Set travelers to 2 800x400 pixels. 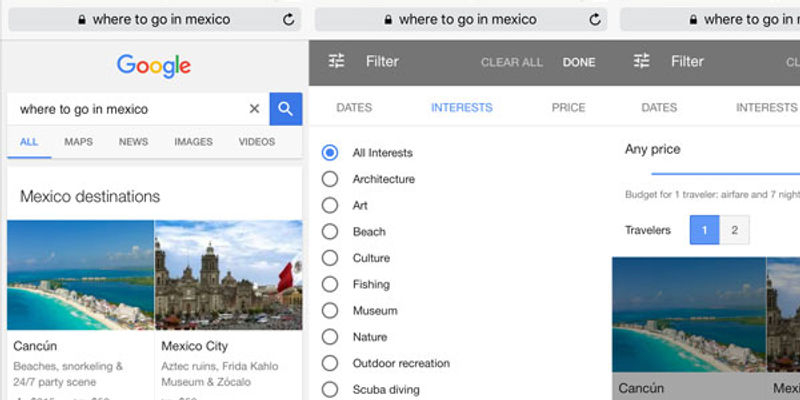click(x=735, y=230)
